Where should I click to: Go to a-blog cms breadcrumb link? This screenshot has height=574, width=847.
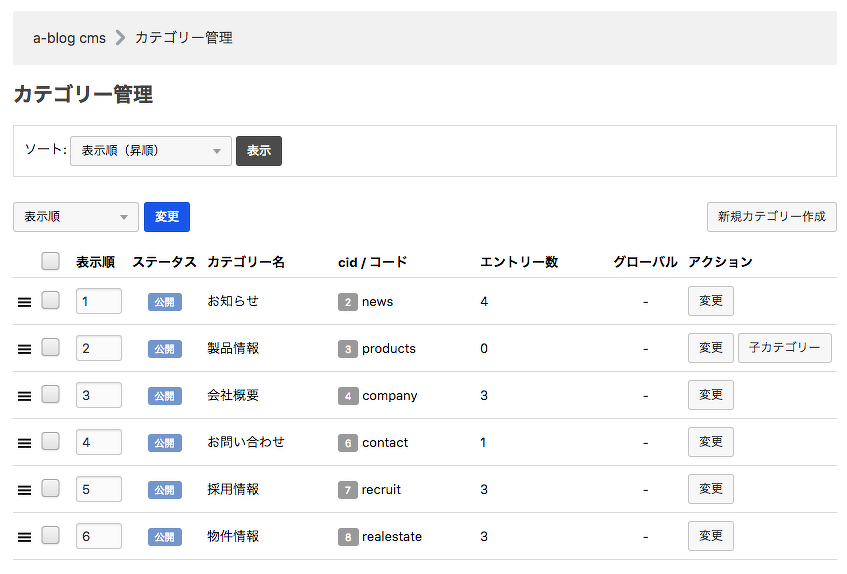click(69, 38)
